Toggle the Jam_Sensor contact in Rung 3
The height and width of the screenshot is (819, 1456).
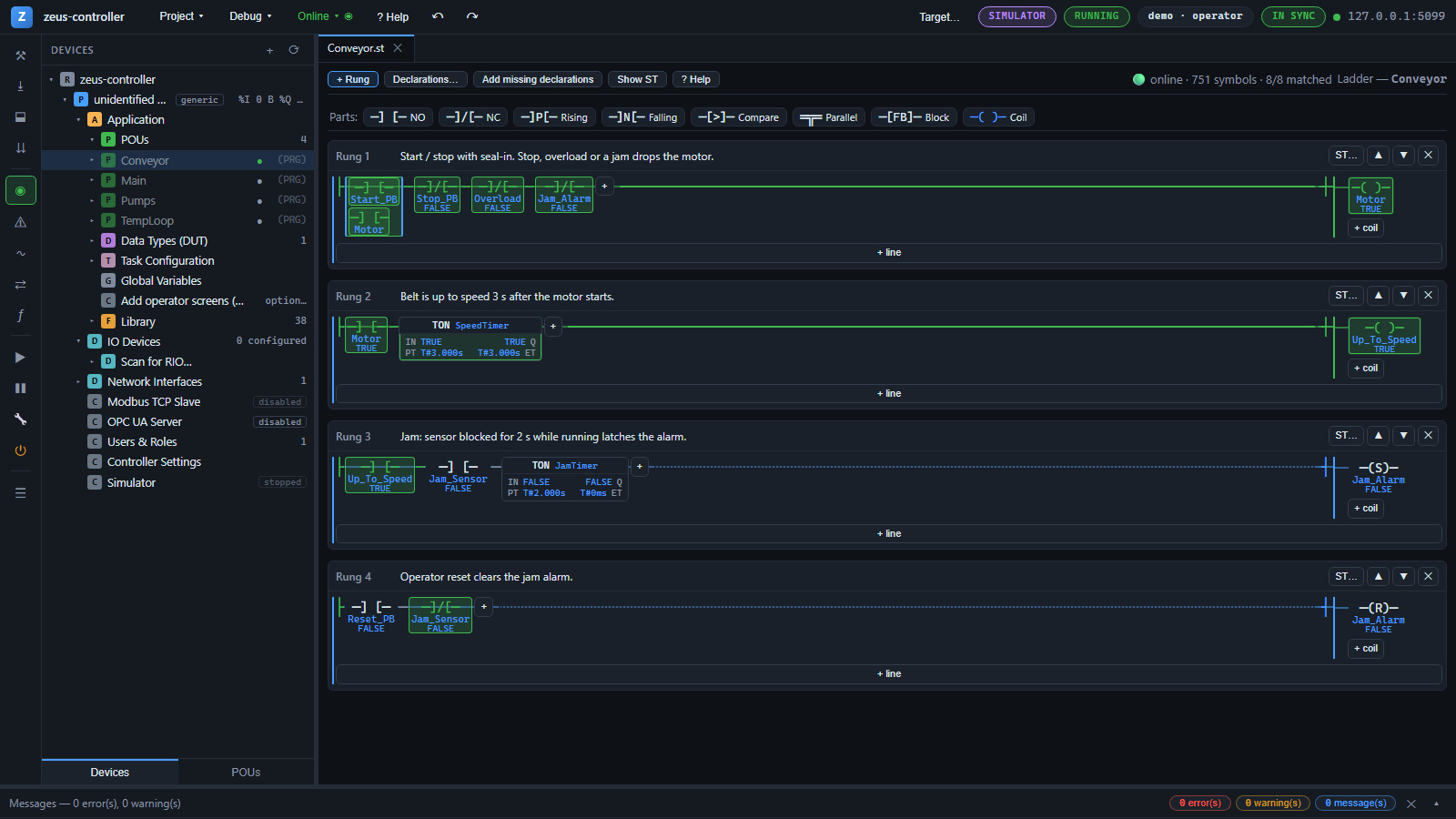click(x=458, y=475)
